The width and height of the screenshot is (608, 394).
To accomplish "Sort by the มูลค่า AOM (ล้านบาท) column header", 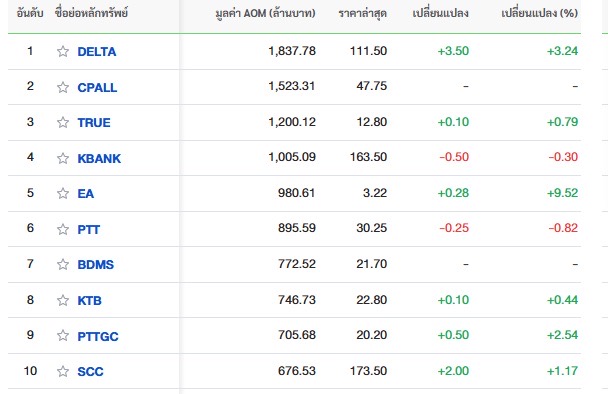I will click(265, 13).
